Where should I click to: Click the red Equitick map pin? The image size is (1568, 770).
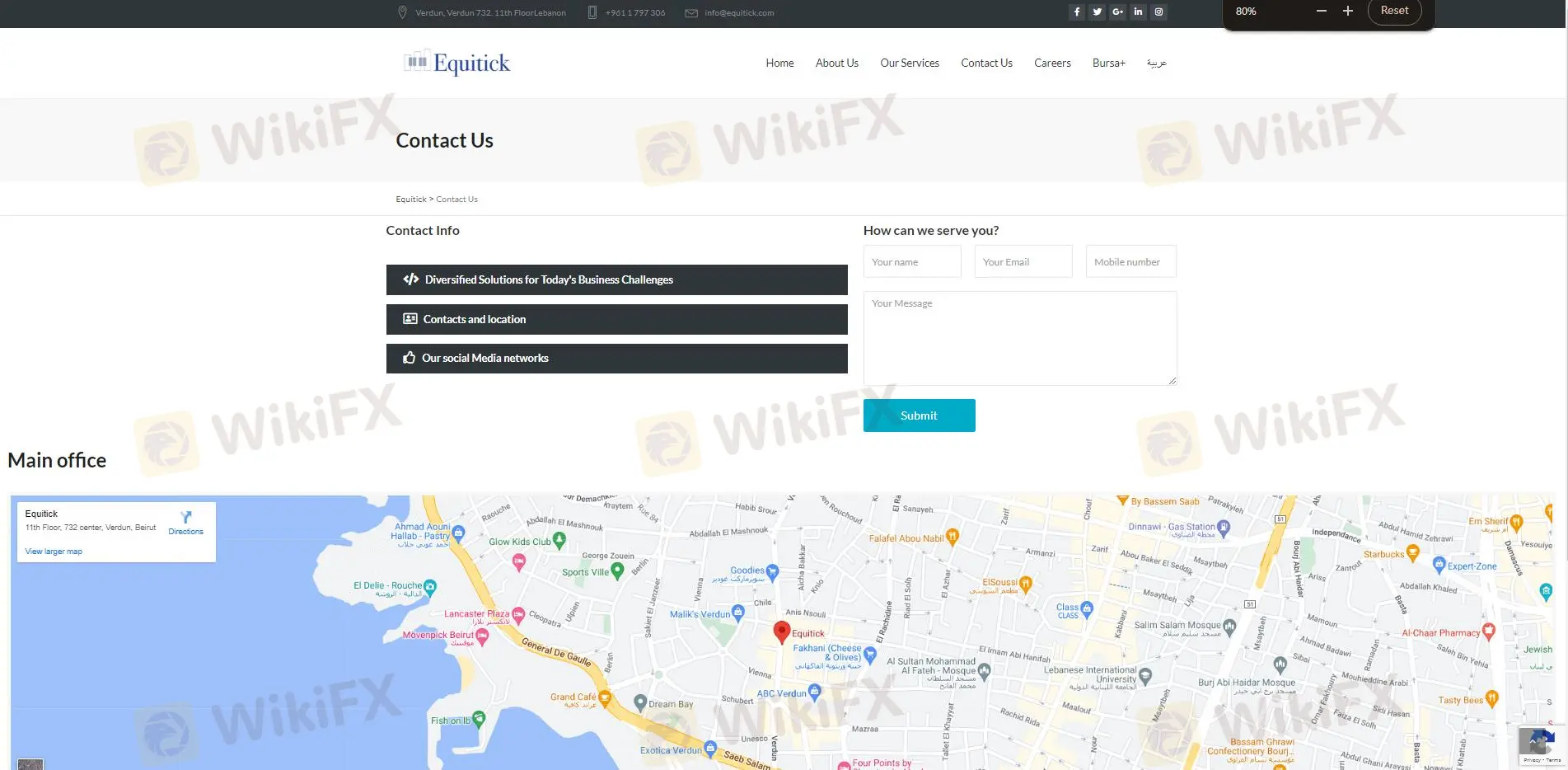[781, 631]
